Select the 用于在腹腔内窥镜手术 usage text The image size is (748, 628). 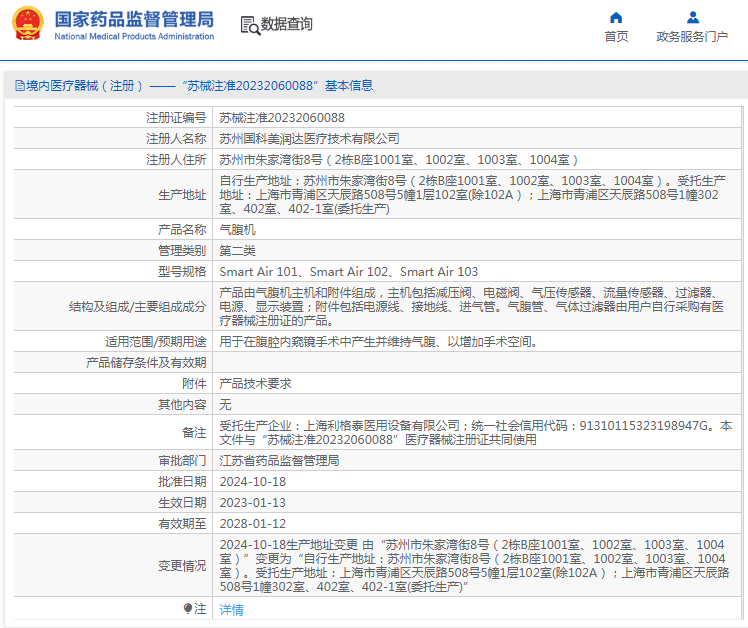[379, 342]
